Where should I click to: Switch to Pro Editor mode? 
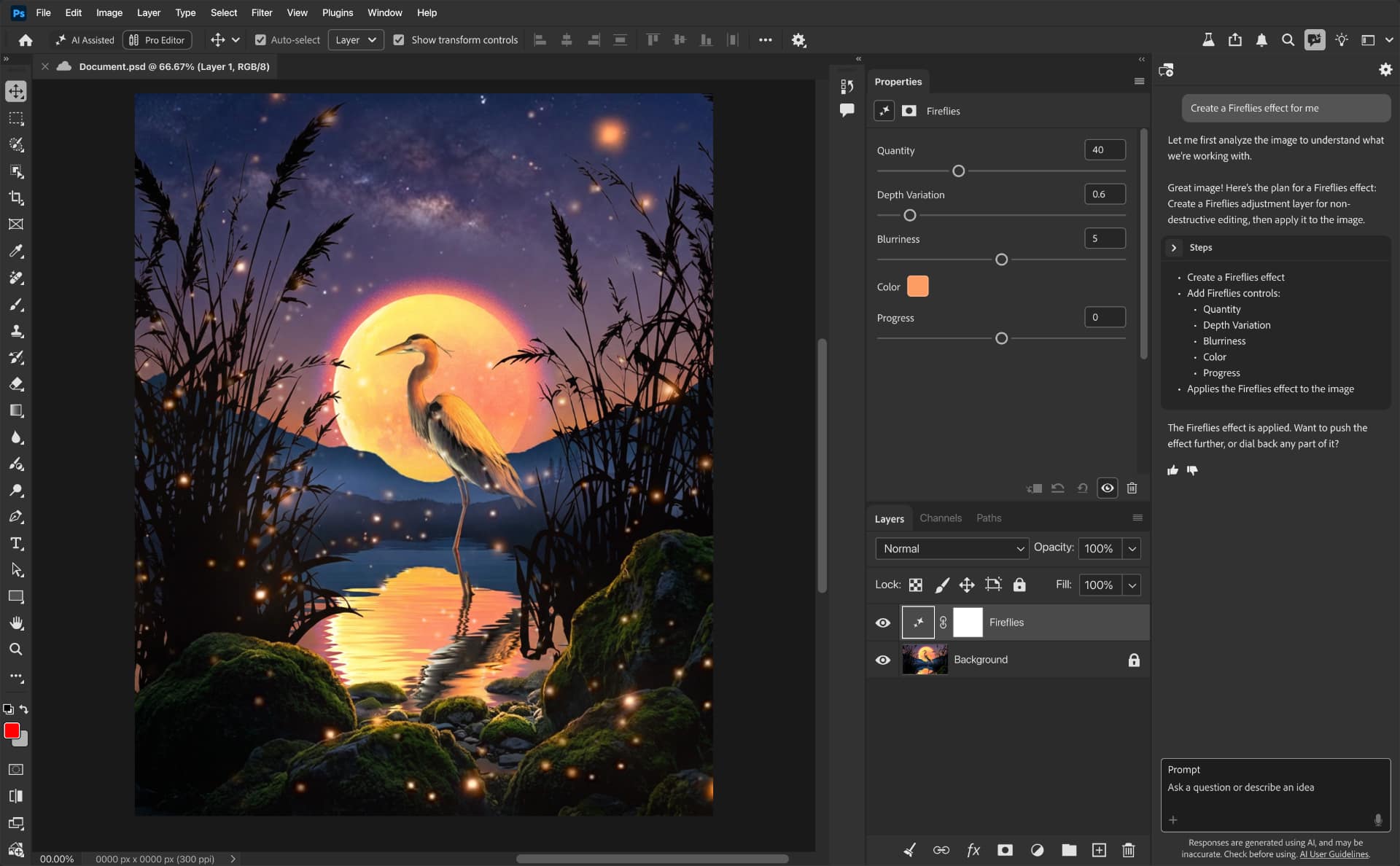157,40
